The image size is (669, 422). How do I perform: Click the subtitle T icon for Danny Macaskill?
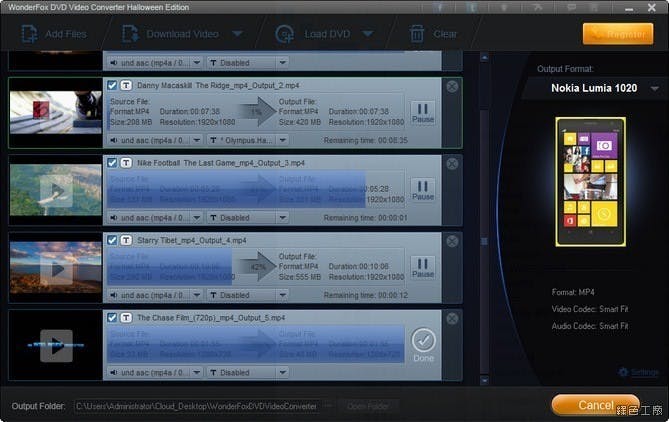(126, 85)
